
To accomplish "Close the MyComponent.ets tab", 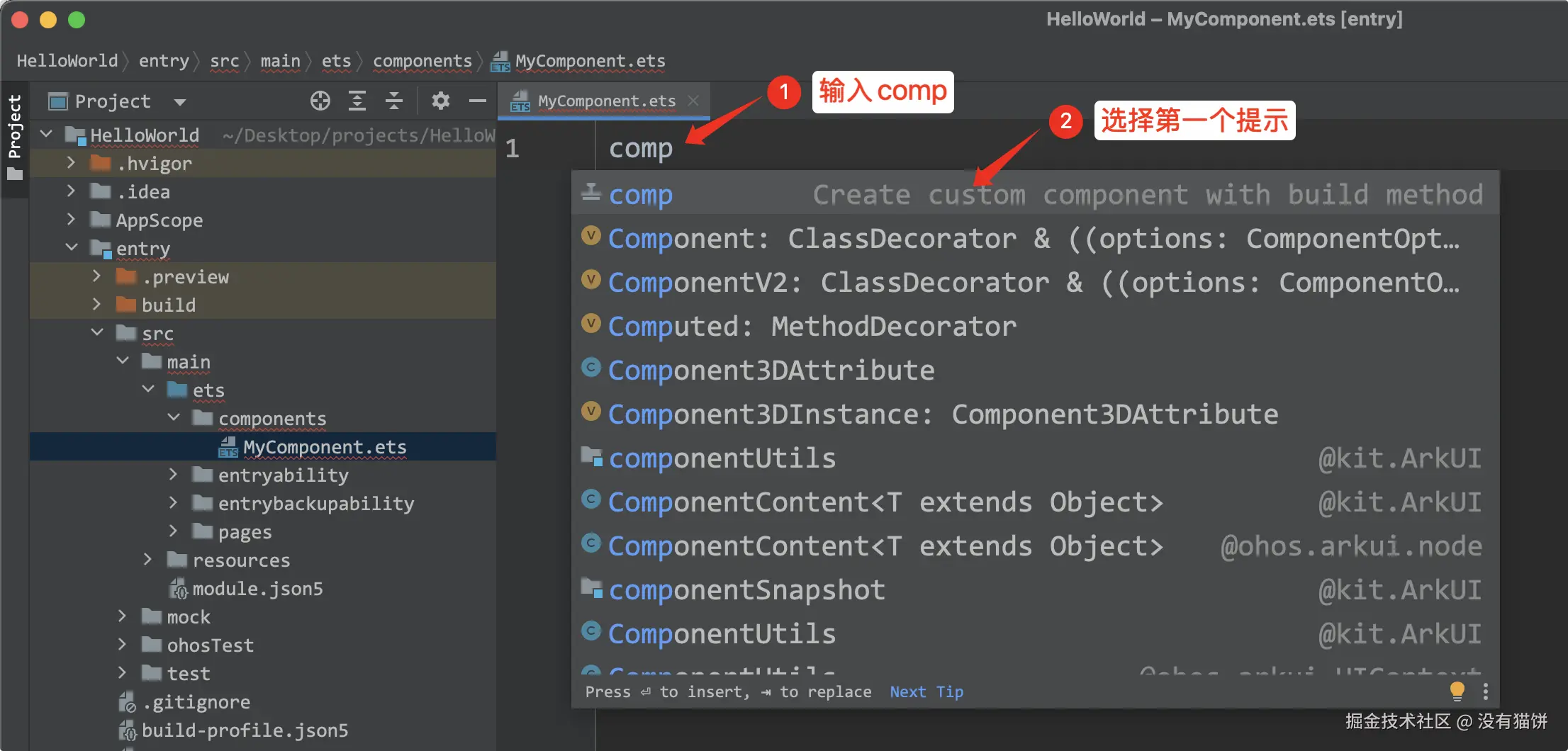I will 694,101.
